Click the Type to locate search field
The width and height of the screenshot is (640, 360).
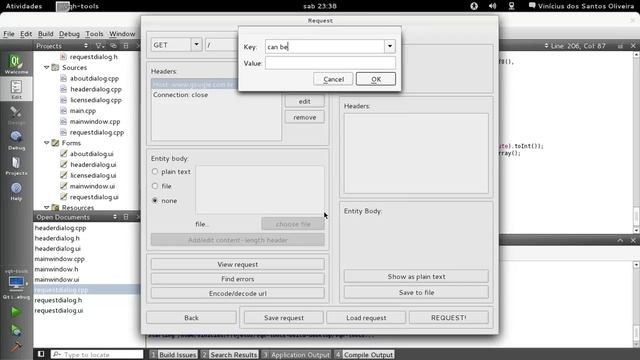pos(97,354)
